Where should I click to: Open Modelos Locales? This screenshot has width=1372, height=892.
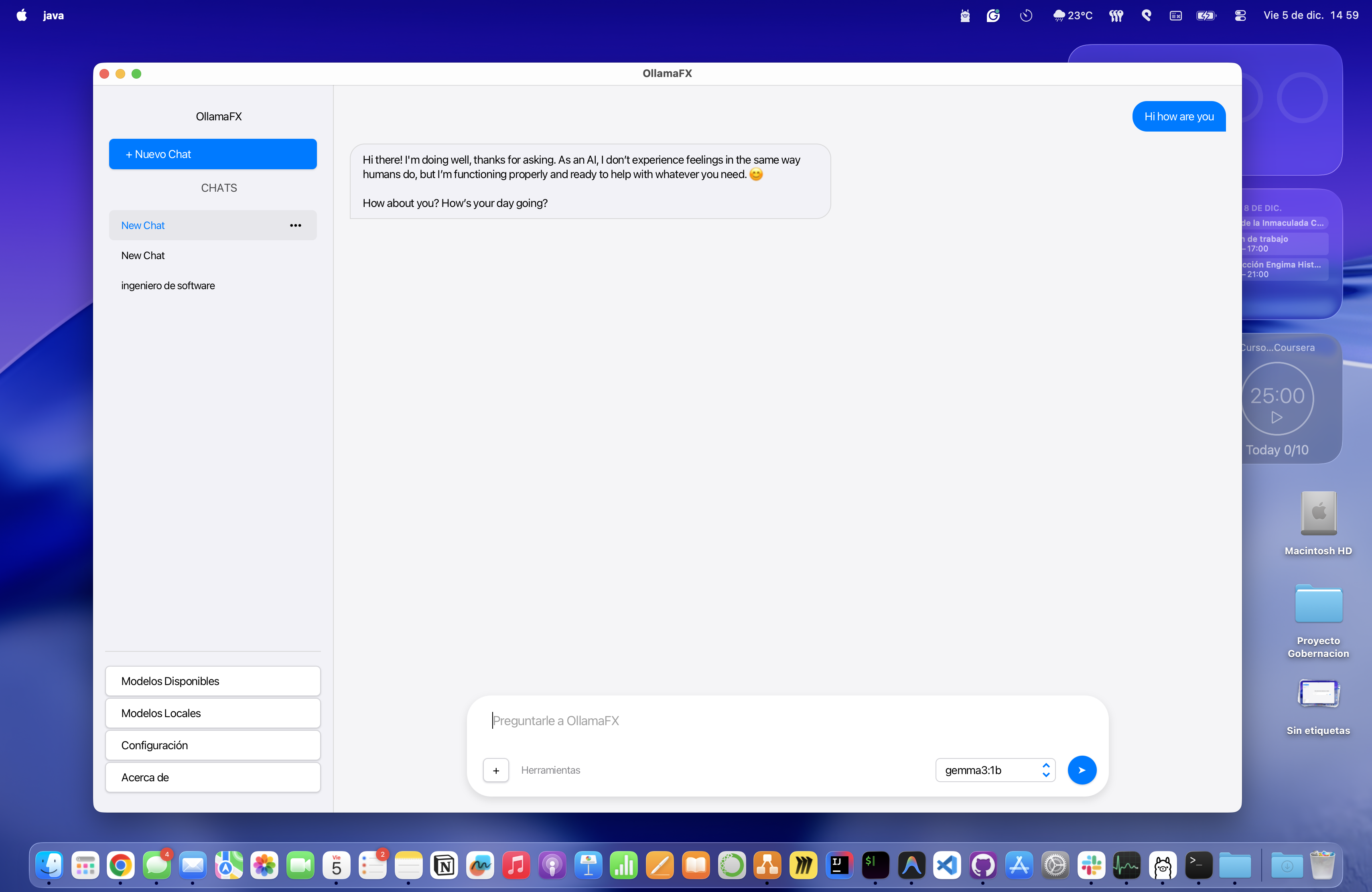point(213,714)
